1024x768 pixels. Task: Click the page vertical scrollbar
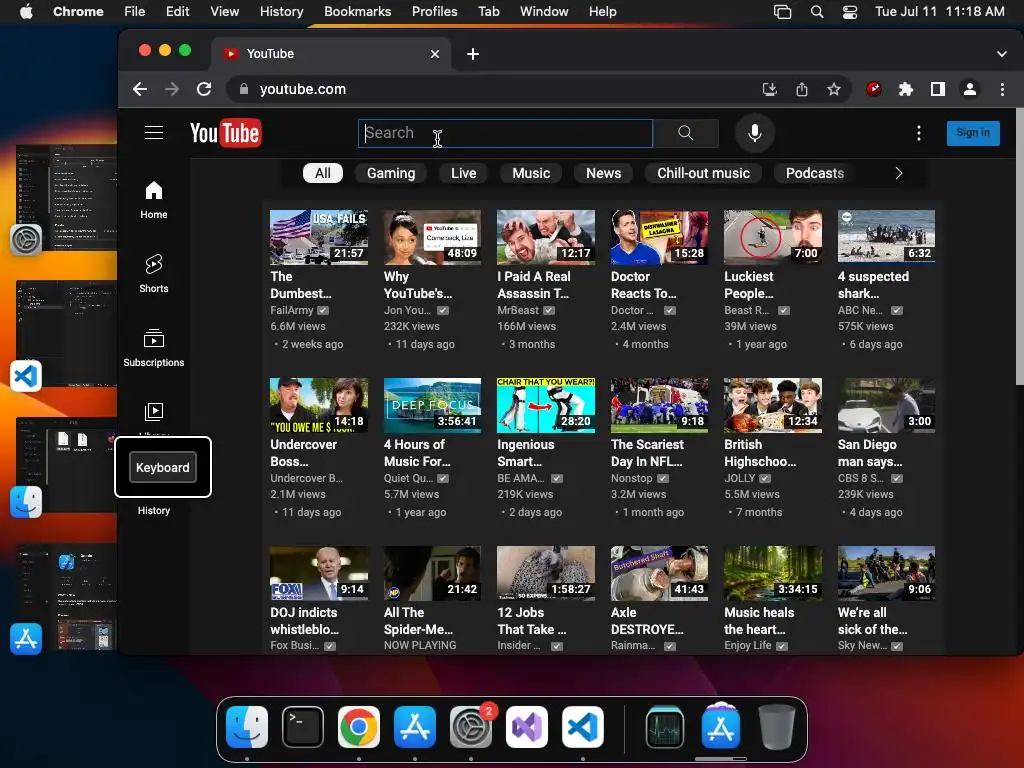point(1019,248)
